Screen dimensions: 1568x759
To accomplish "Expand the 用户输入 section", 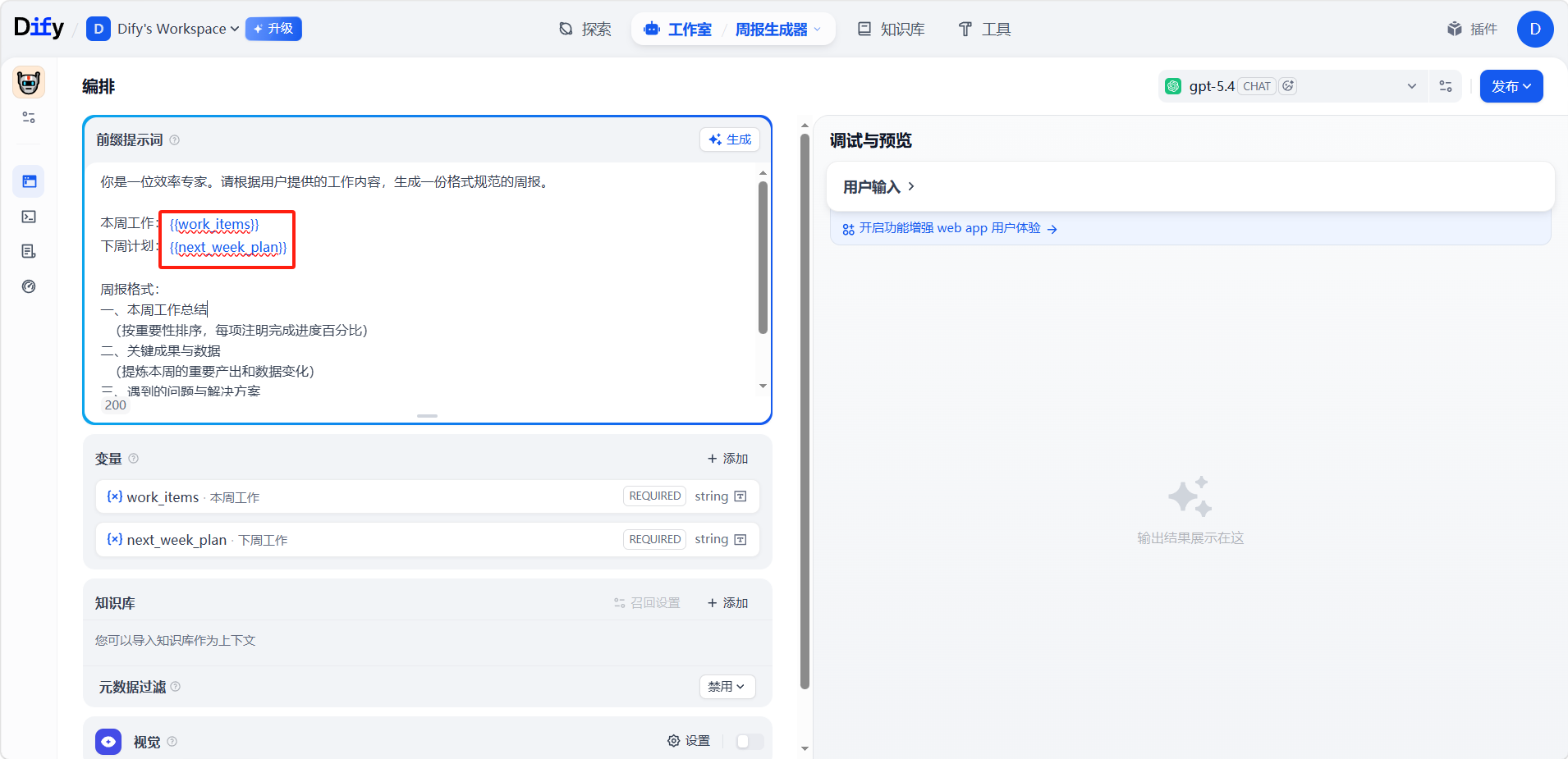I will (878, 187).
